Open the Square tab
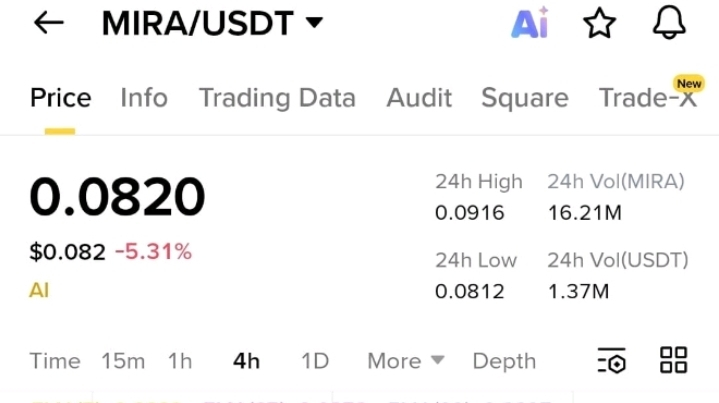 525,98
